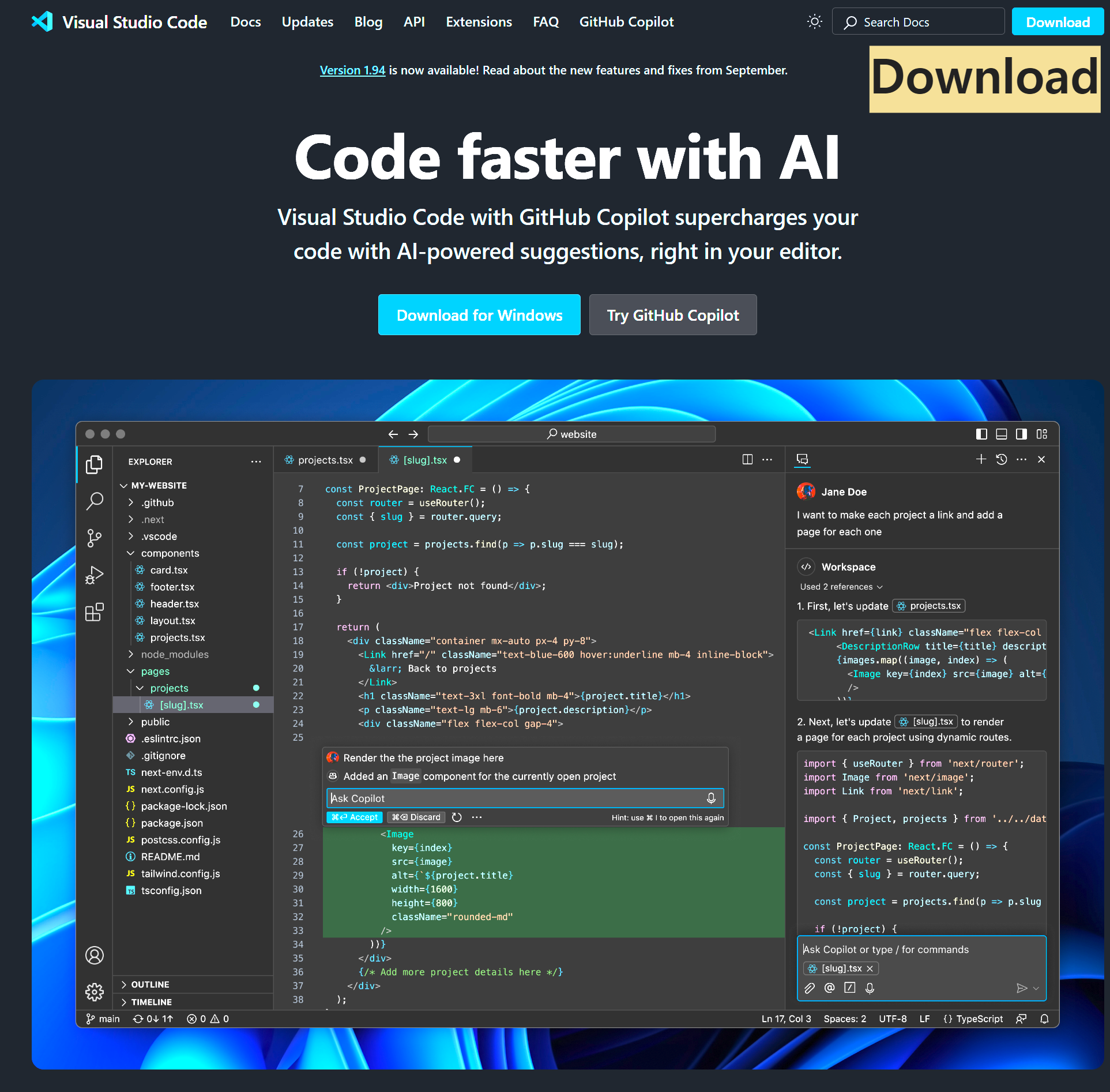The height and width of the screenshot is (1092, 1110).
Task: Expand Used 2 references dropdown
Action: point(841,587)
